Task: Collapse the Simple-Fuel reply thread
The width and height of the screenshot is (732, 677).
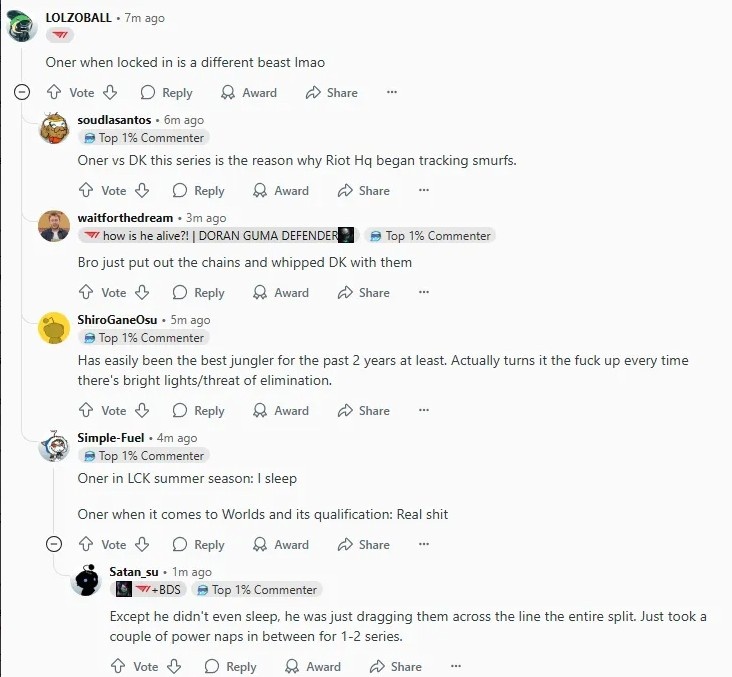Action: click(x=54, y=544)
